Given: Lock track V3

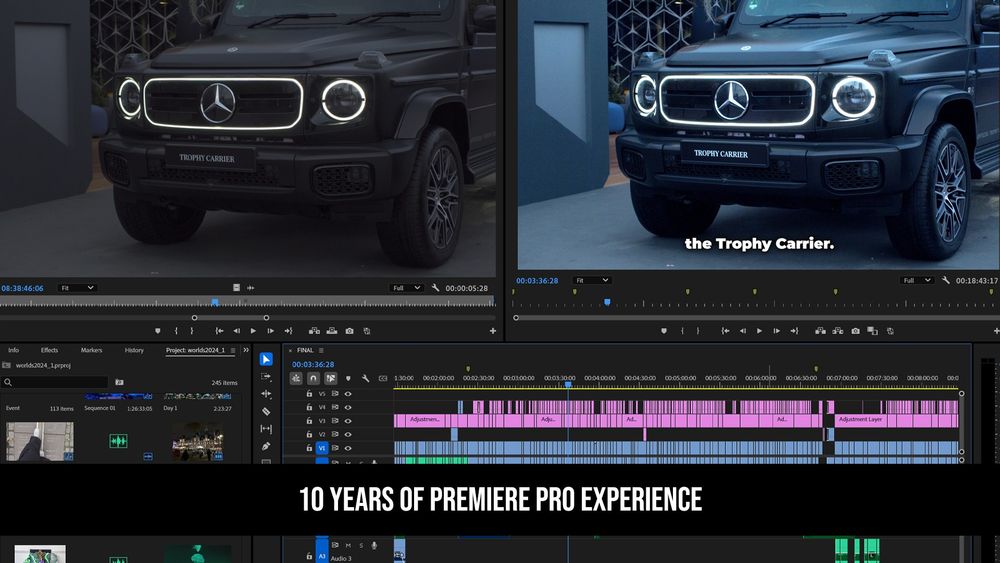Looking at the screenshot, I should pos(309,421).
